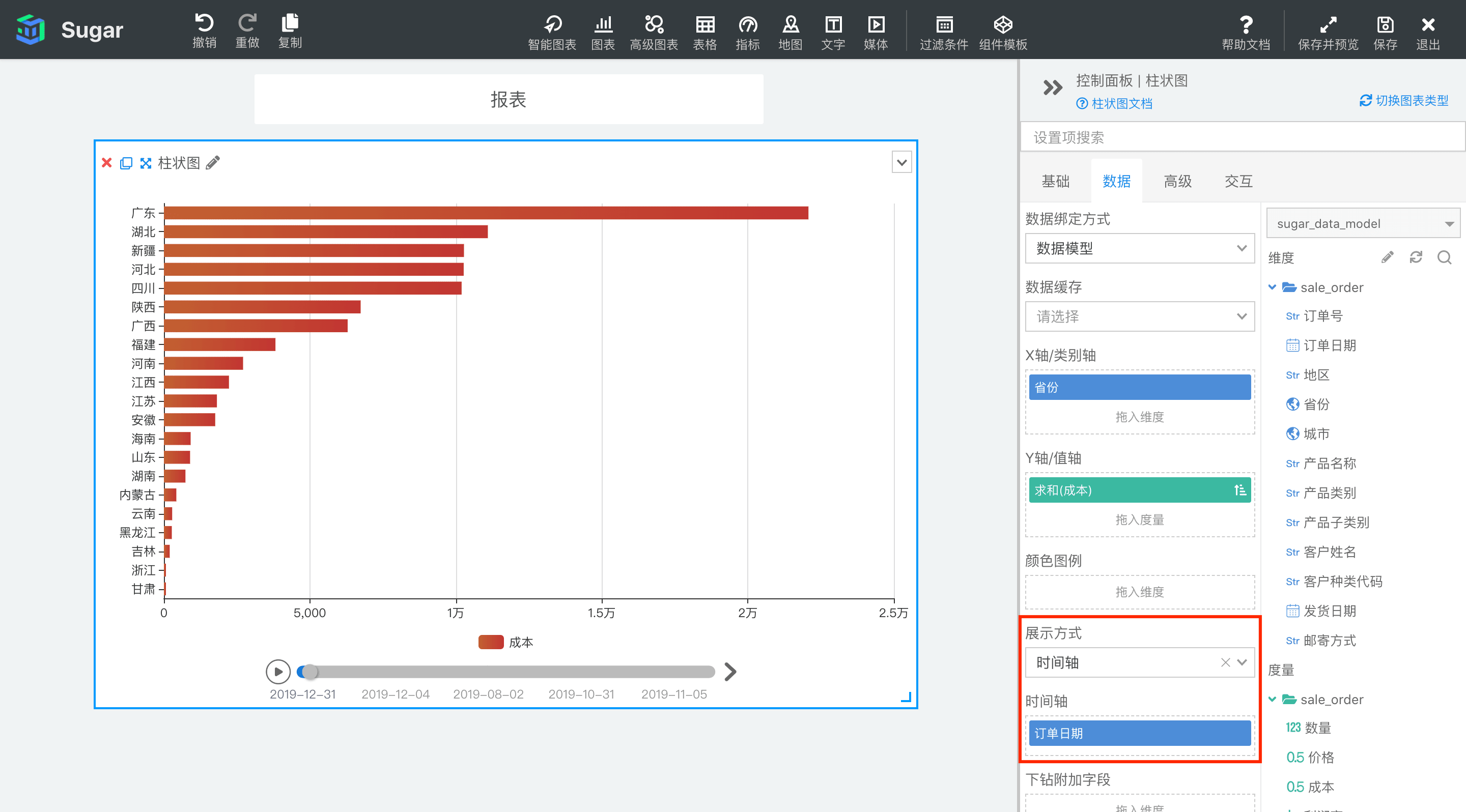Open the 展示方式 时间轴 dropdown

[x=1139, y=662]
